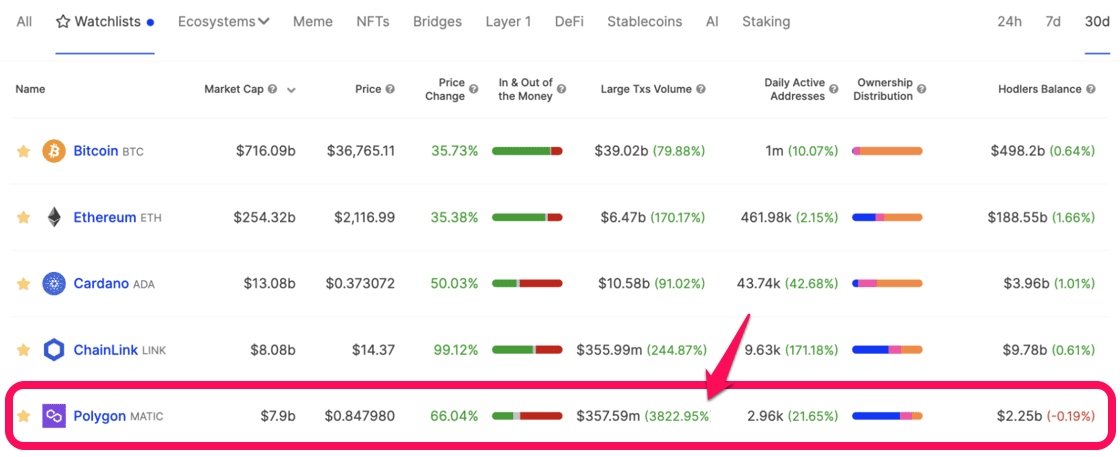Open the Meme category tab
Screen dimensions: 1120x457
(313, 21)
